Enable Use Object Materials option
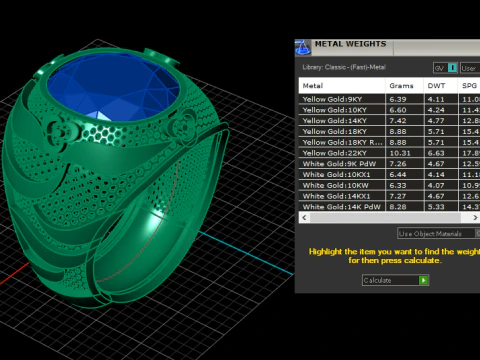This screenshot has width=480, height=360. [x=439, y=234]
